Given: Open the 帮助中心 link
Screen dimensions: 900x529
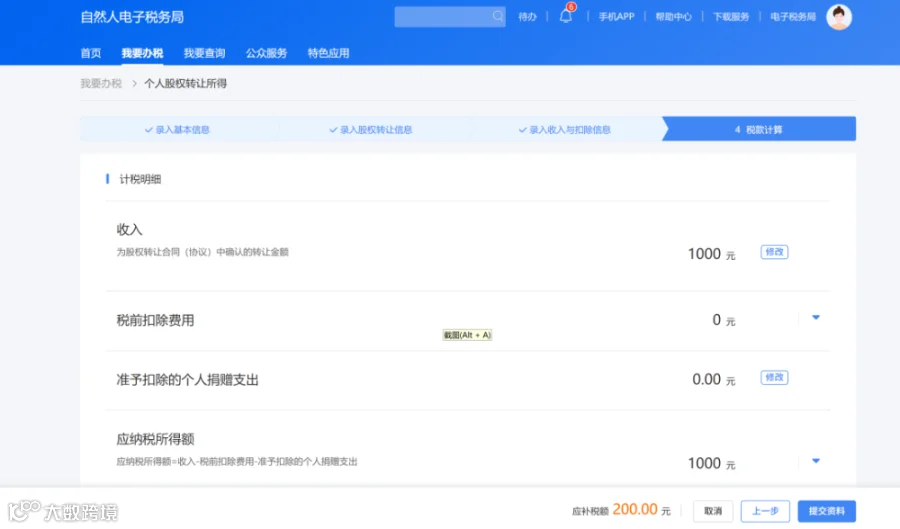Looking at the screenshot, I should tap(673, 17).
